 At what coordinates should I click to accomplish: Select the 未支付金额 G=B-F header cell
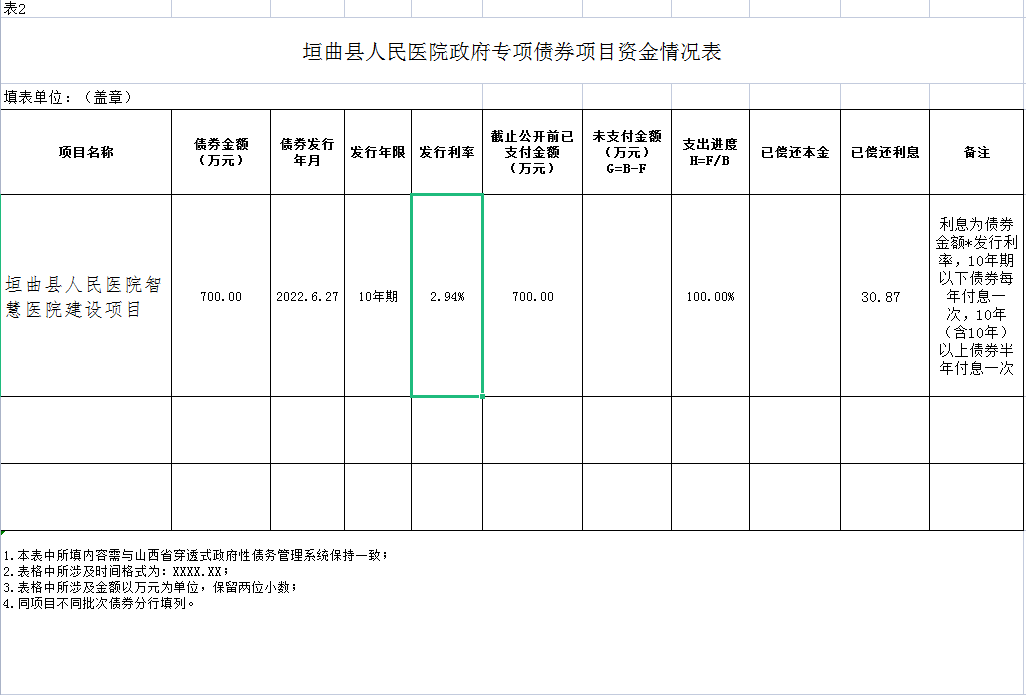627,152
